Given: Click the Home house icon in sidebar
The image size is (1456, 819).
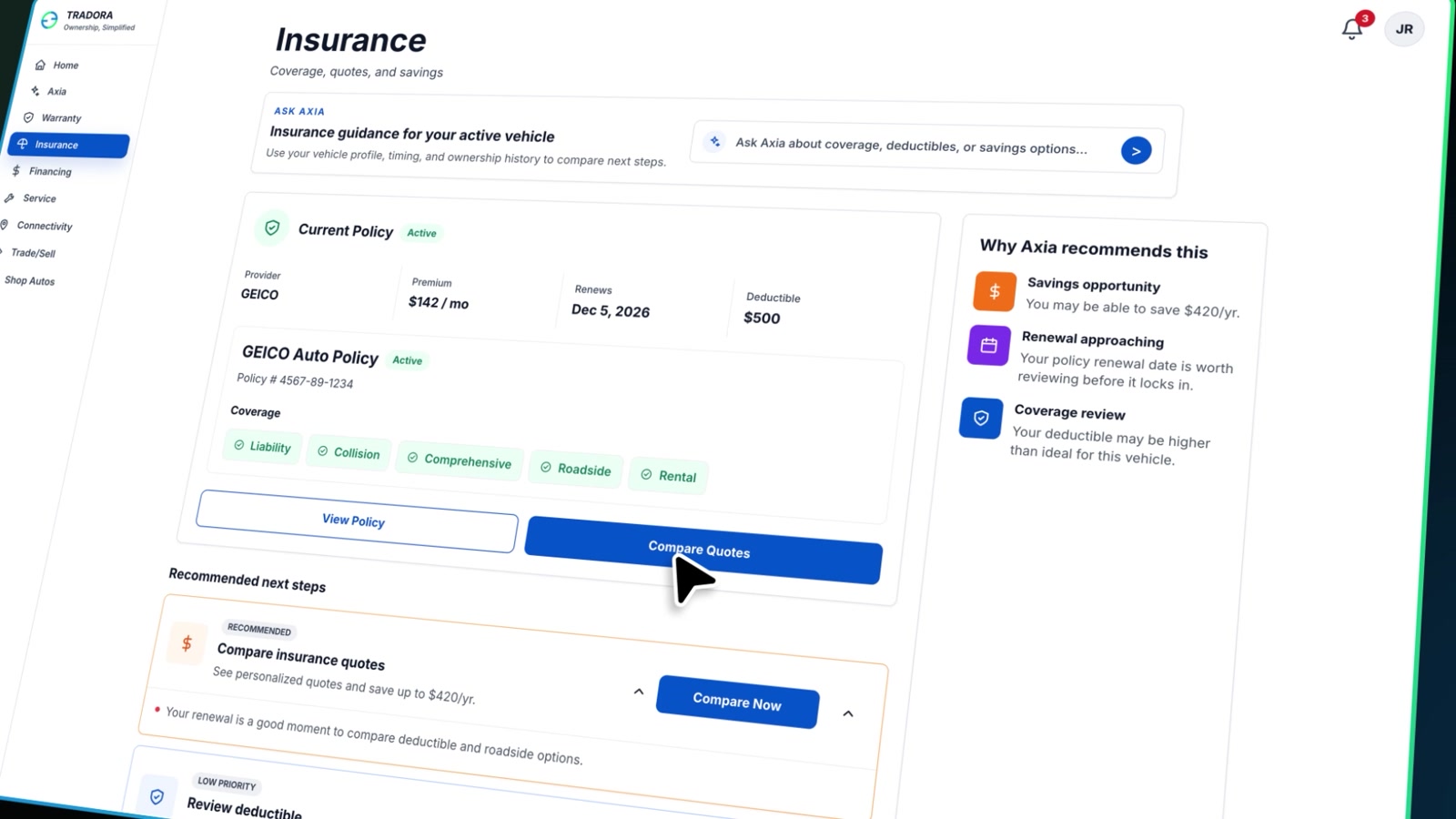Looking at the screenshot, I should (x=40, y=65).
